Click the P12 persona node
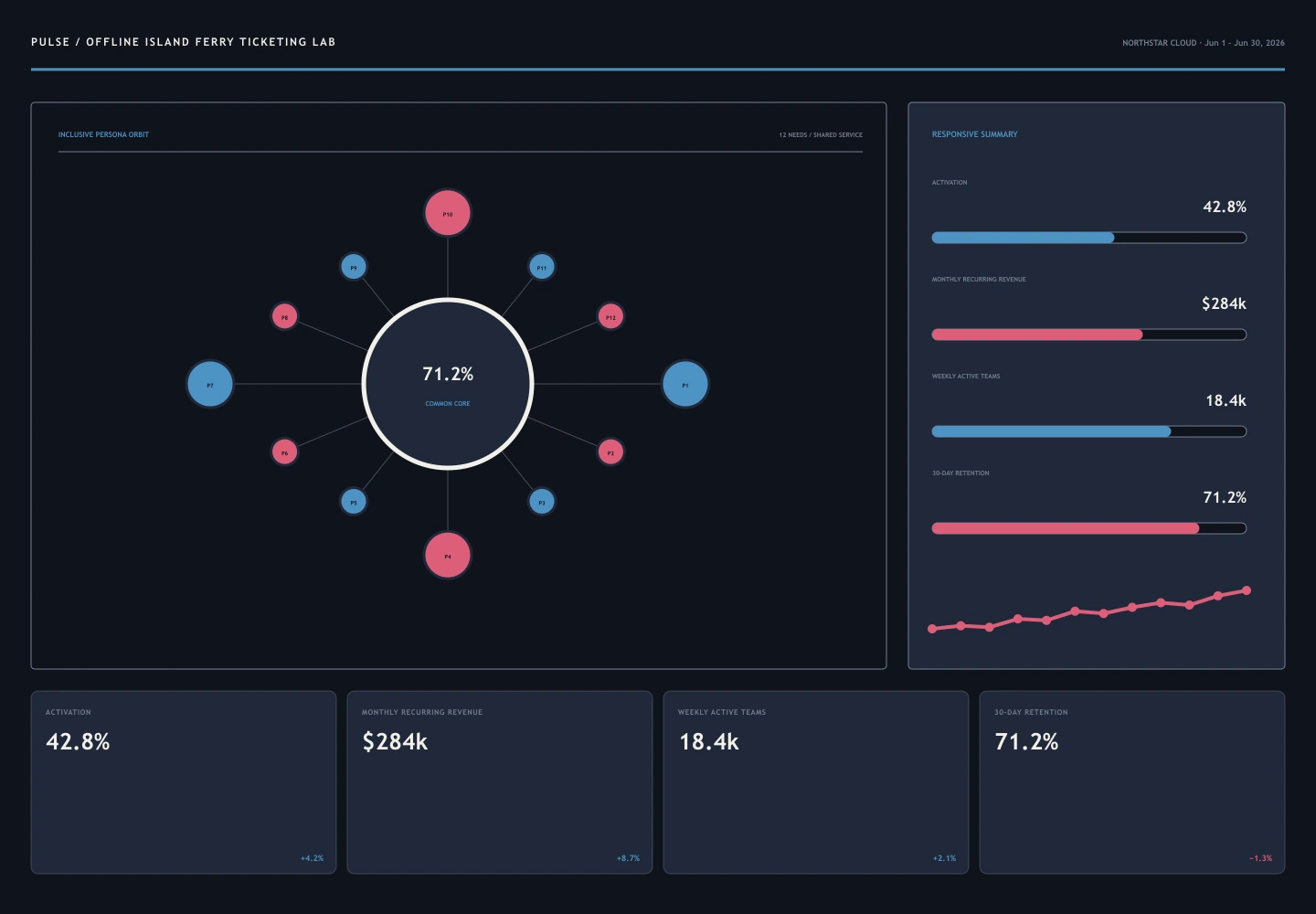This screenshot has height=914, width=1316. coord(610,316)
